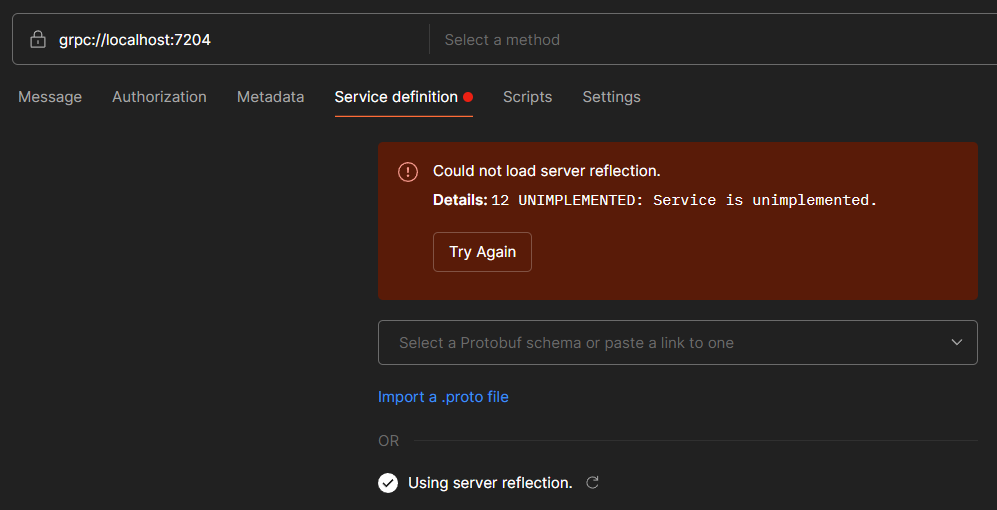Click the Import a .proto file link
997x510 pixels.
click(x=443, y=397)
